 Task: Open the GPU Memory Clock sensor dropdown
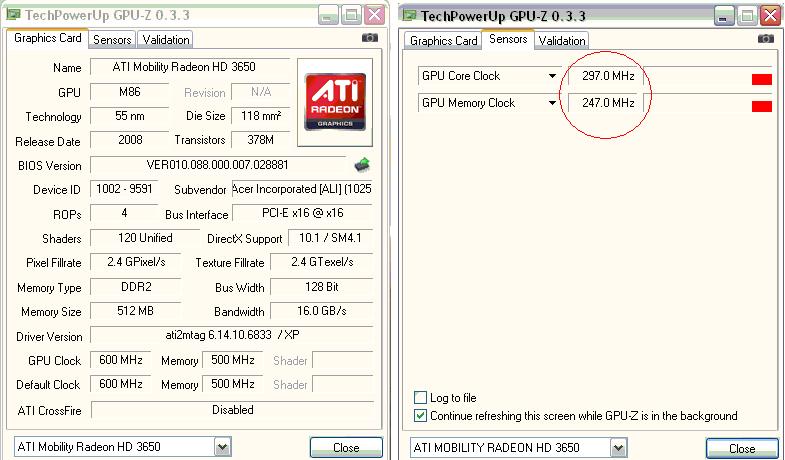(x=552, y=103)
